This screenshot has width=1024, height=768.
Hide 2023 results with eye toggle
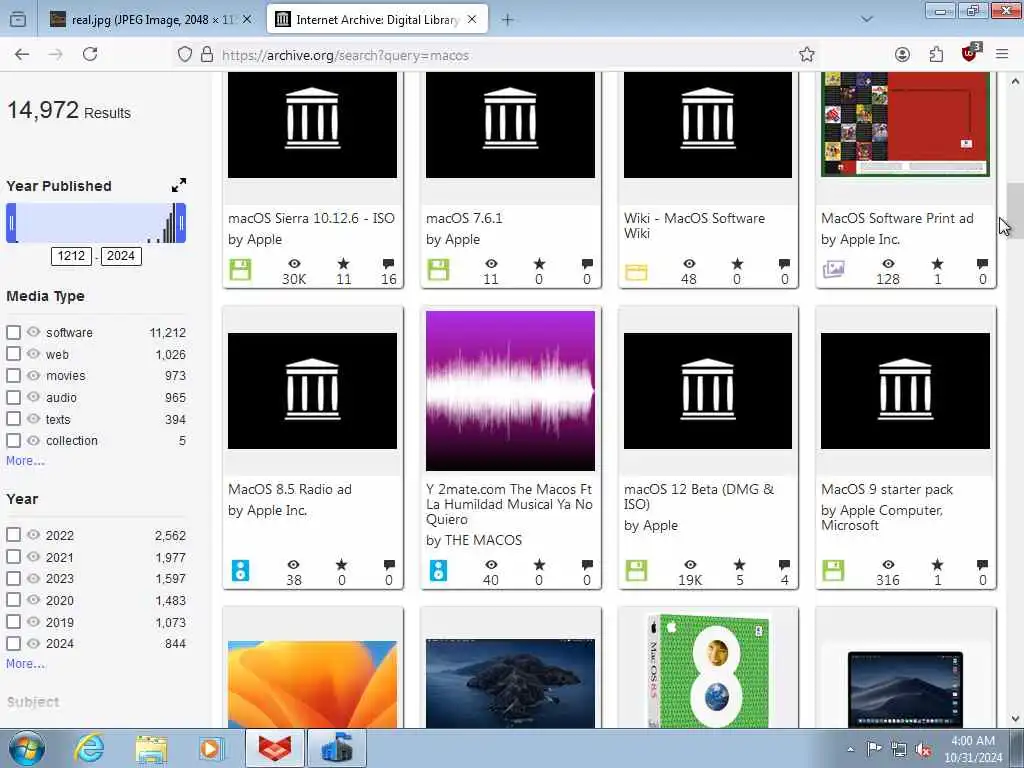pos(33,578)
